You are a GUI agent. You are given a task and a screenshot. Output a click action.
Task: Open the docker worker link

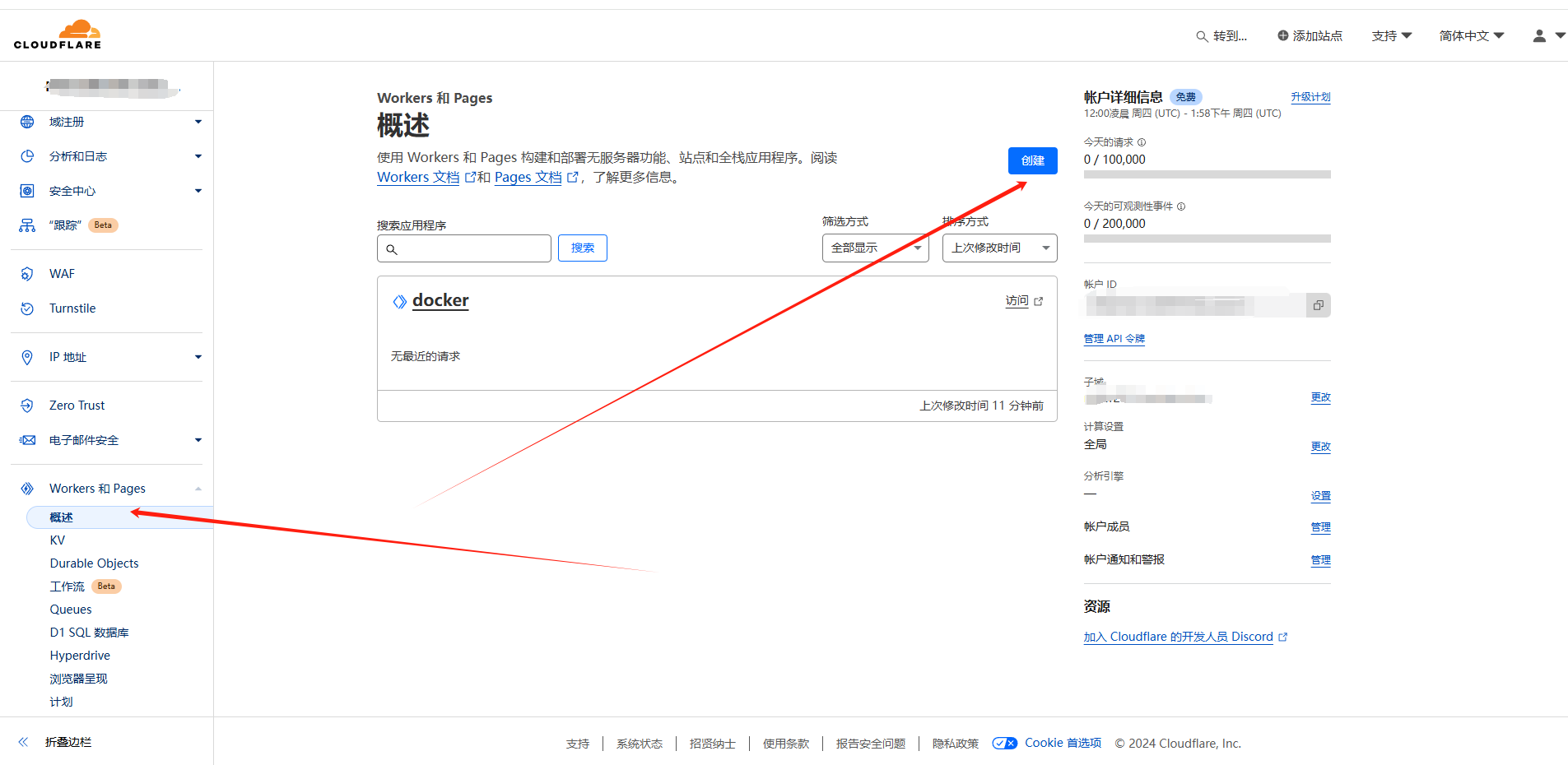(x=440, y=301)
